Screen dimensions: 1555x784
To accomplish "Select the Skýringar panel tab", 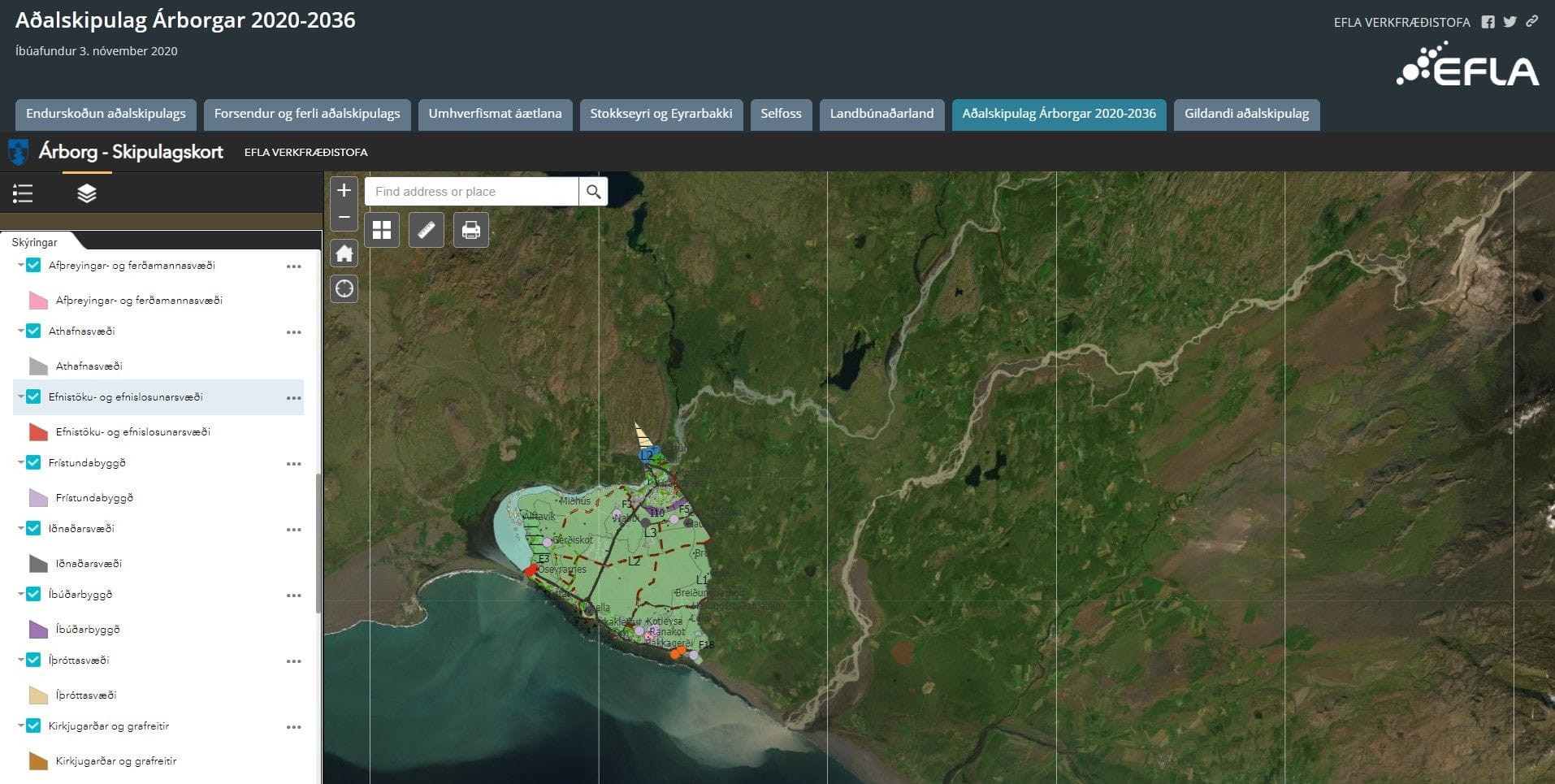I will pos(35,242).
